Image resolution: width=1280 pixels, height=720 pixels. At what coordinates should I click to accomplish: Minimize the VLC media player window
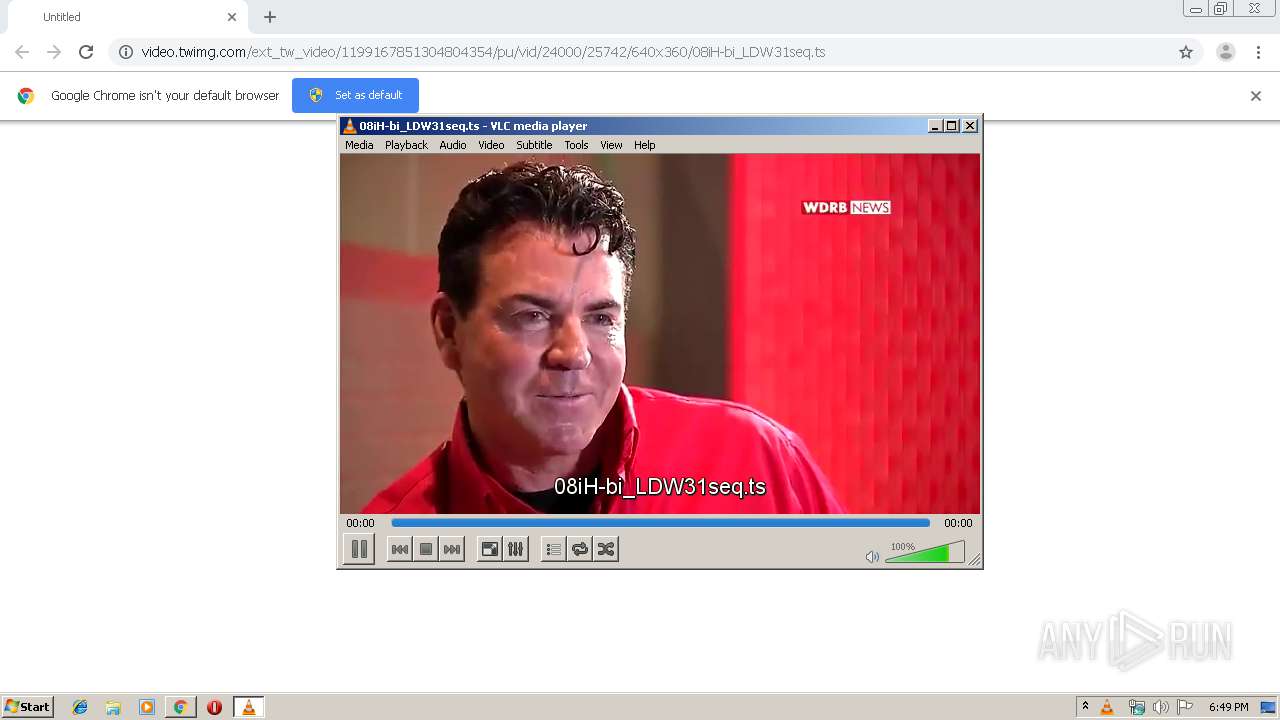(x=935, y=126)
